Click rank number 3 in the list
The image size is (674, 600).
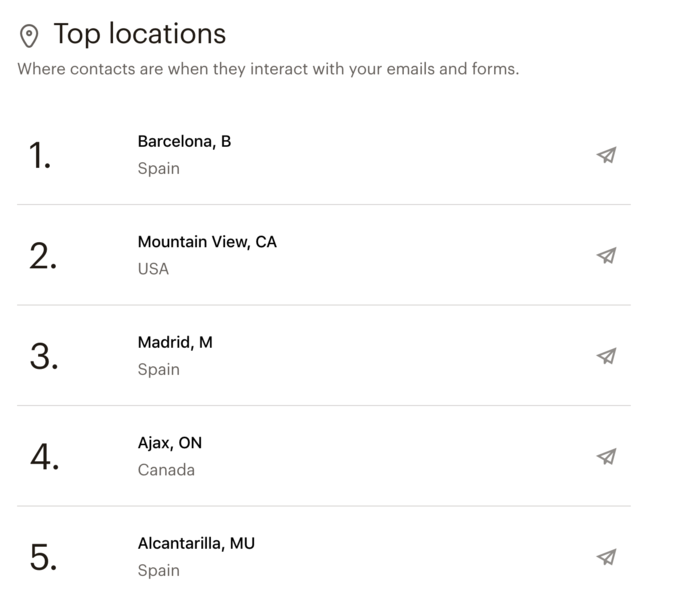(43, 357)
